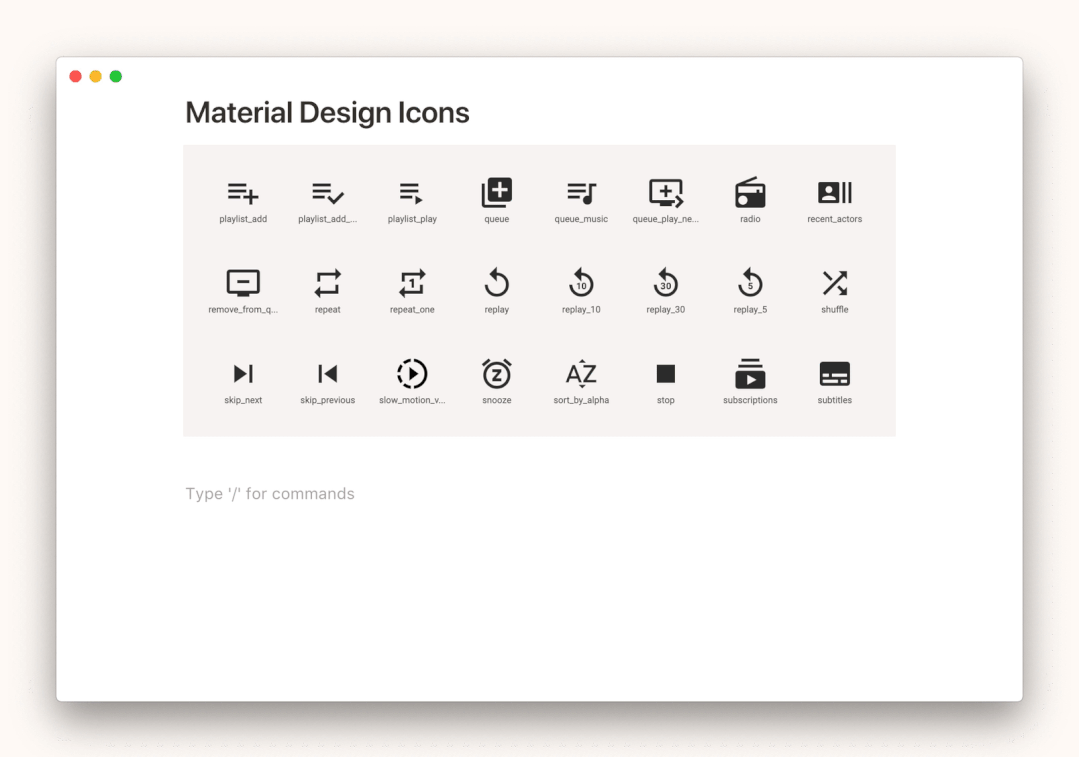This screenshot has height=757, width=1079.
Task: Click the "Type '/' for commands" text field
Action: click(x=270, y=494)
